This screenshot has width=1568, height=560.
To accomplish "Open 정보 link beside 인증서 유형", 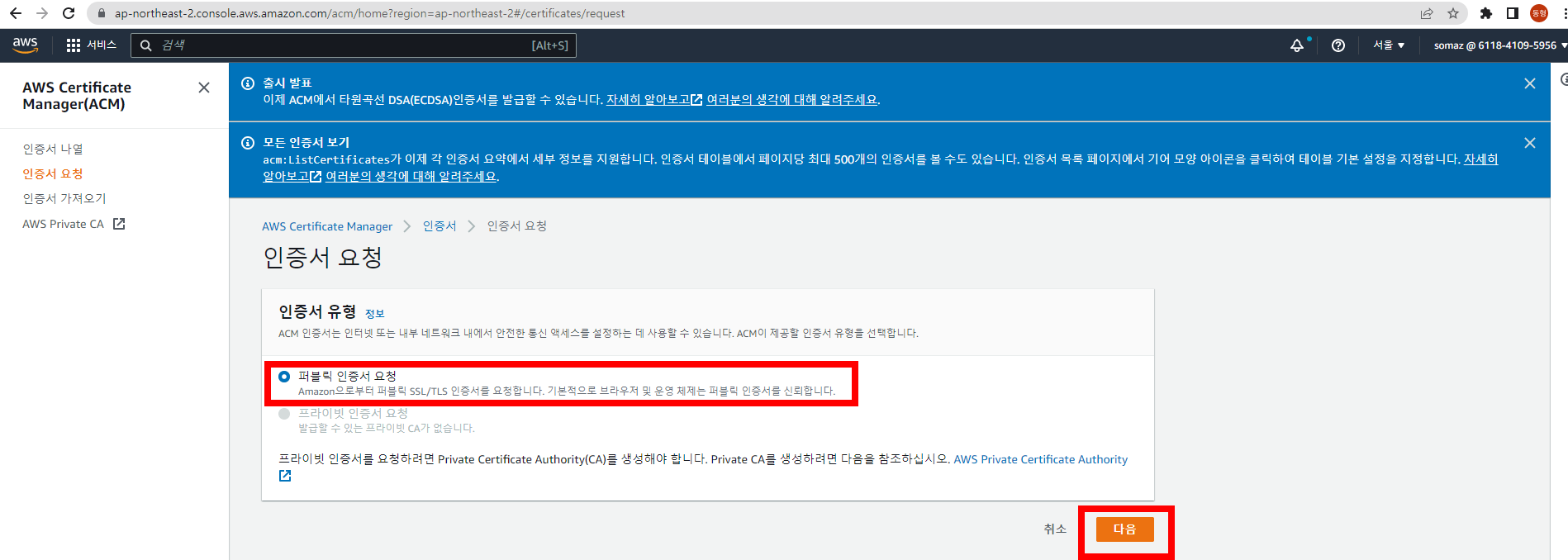I will [x=375, y=314].
